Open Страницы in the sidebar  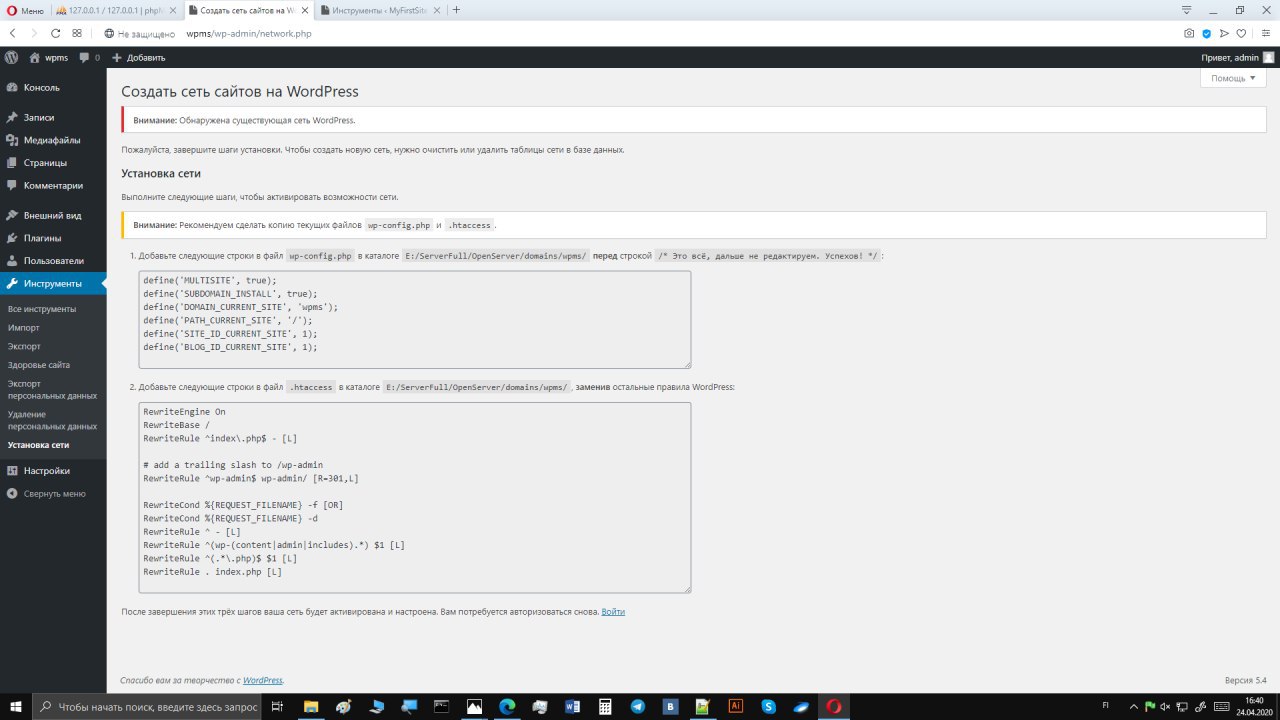coord(53,162)
